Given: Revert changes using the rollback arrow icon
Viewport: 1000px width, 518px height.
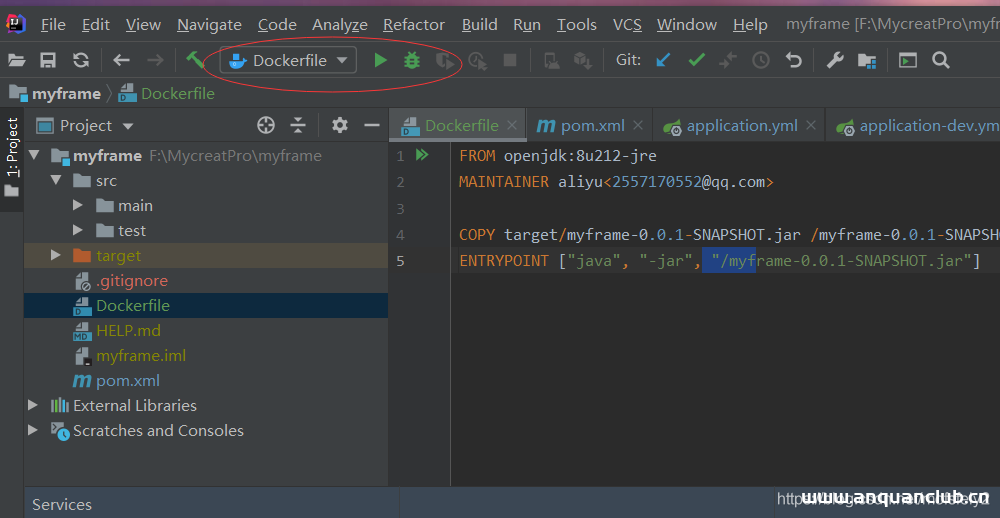Looking at the screenshot, I should click(794, 61).
